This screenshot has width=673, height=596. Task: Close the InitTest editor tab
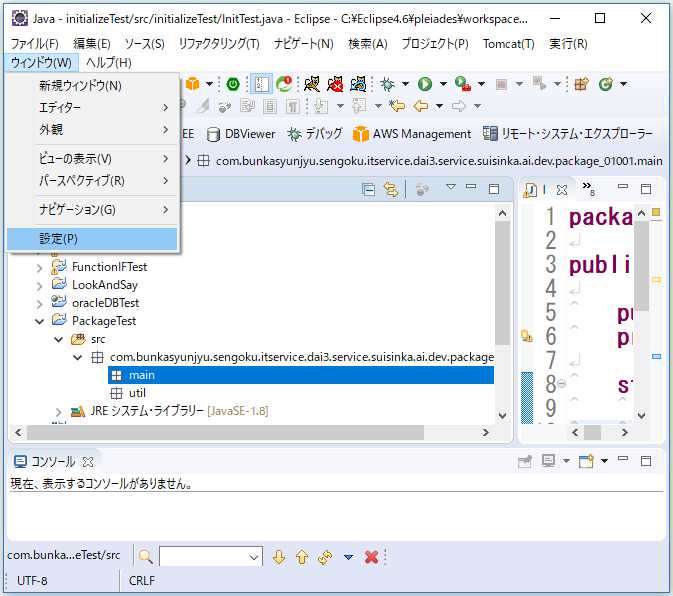[x=562, y=190]
